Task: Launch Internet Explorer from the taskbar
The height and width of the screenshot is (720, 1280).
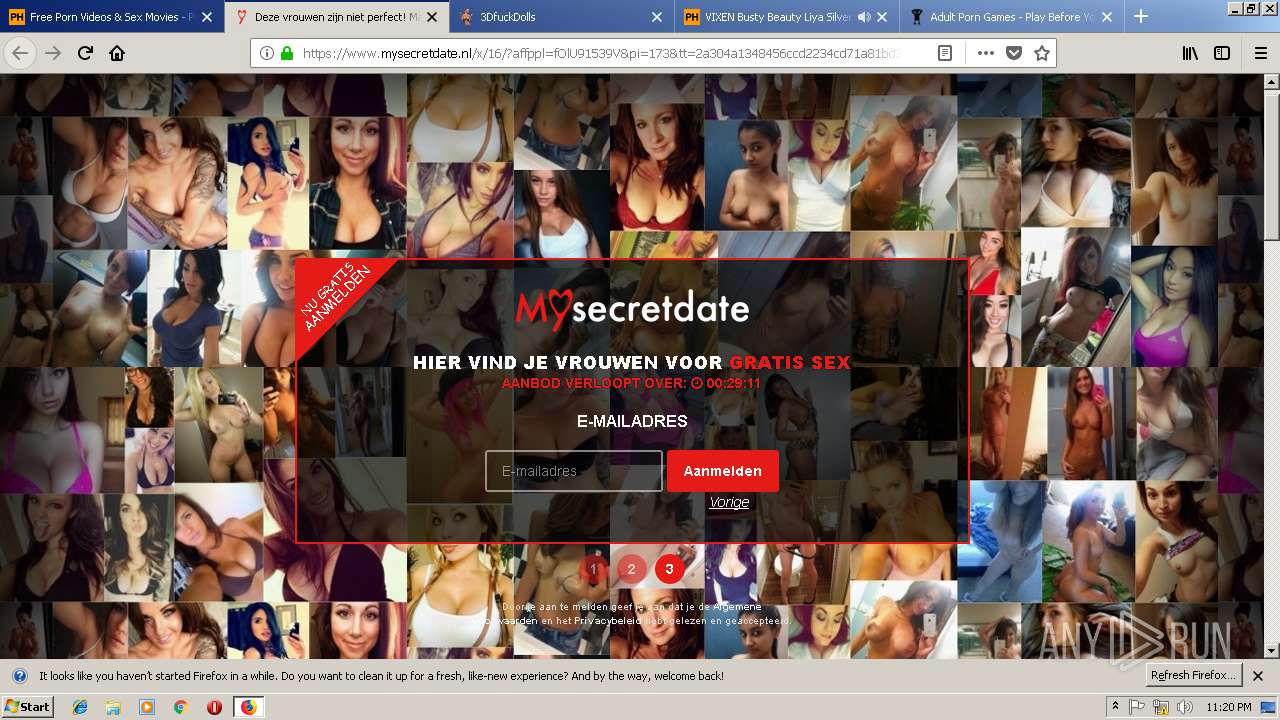Action: (80, 707)
